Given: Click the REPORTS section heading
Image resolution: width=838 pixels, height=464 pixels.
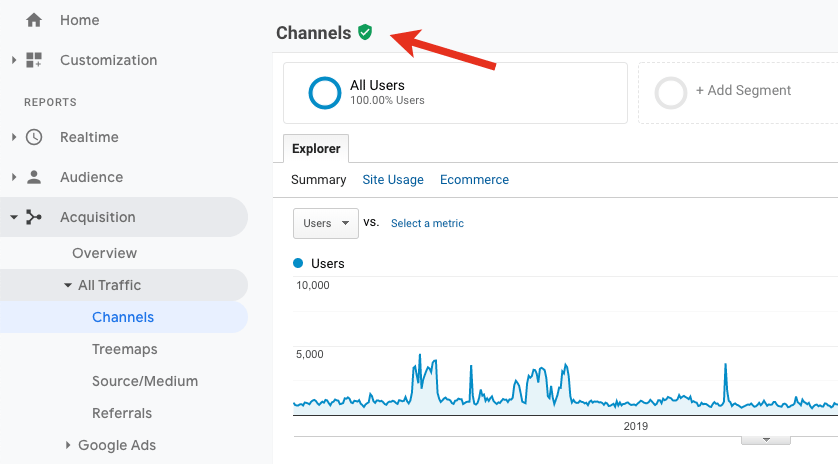Looking at the screenshot, I should tap(50, 102).
